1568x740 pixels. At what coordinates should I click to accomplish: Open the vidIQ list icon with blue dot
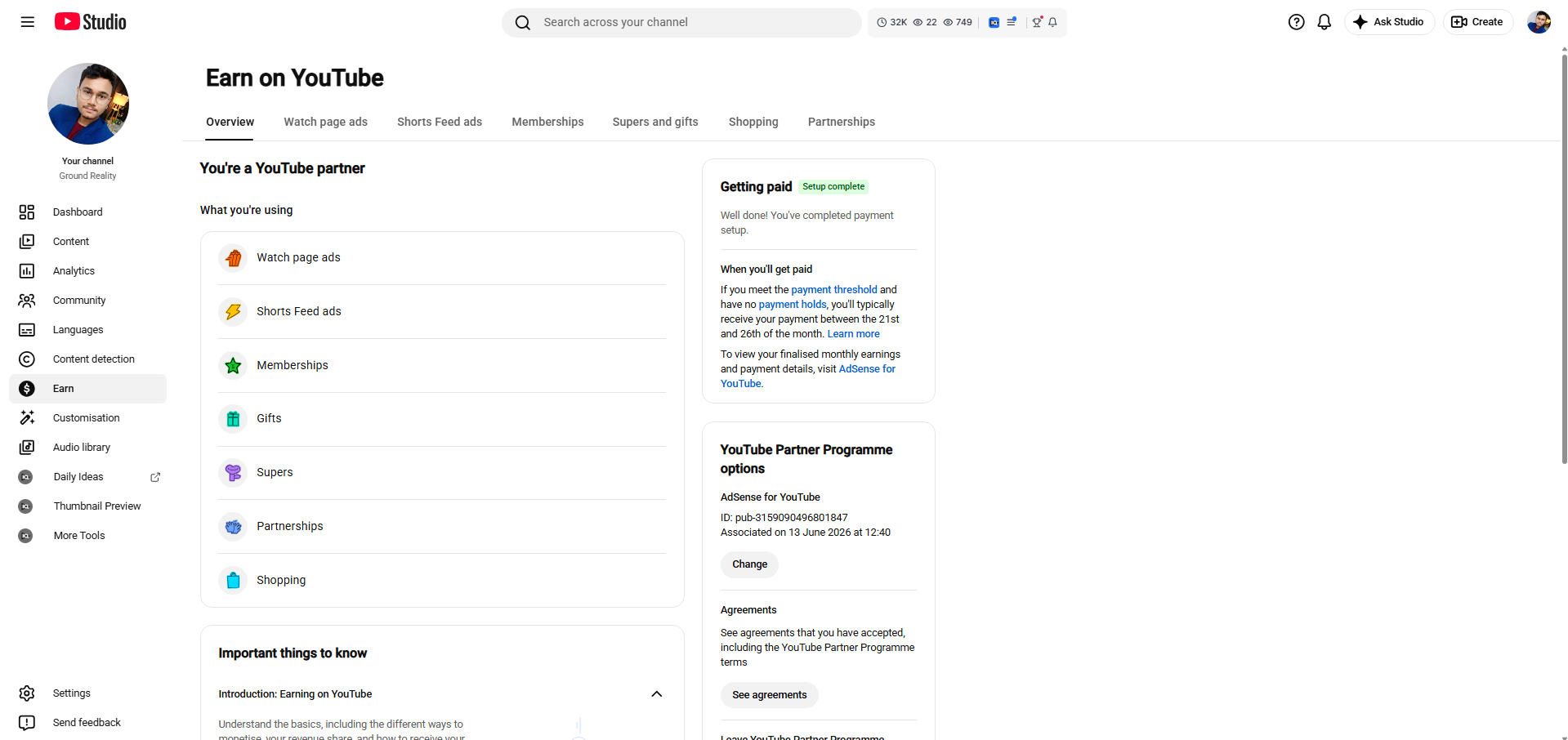[1012, 22]
